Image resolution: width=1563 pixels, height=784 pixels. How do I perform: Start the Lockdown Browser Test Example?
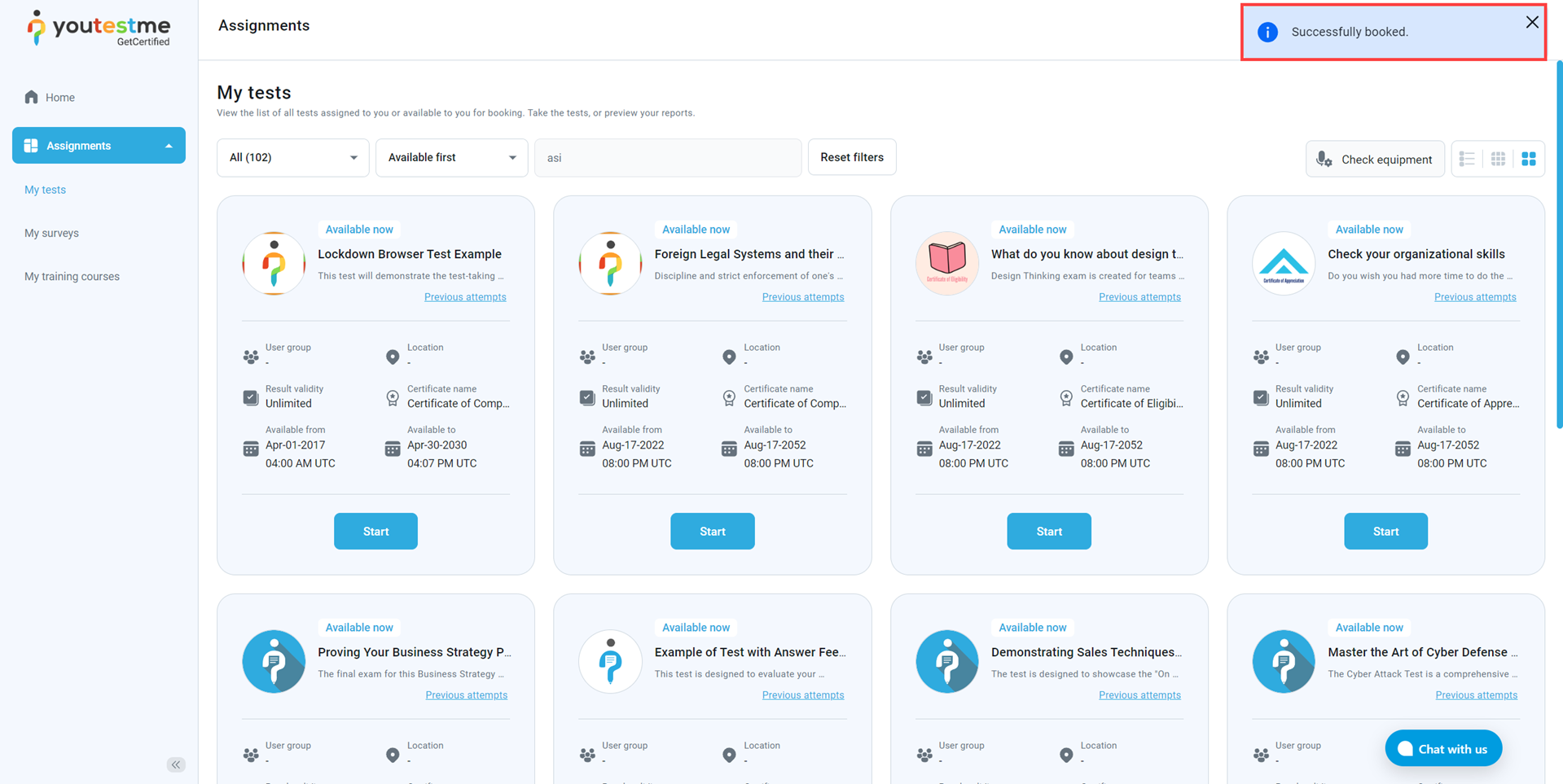(x=375, y=532)
